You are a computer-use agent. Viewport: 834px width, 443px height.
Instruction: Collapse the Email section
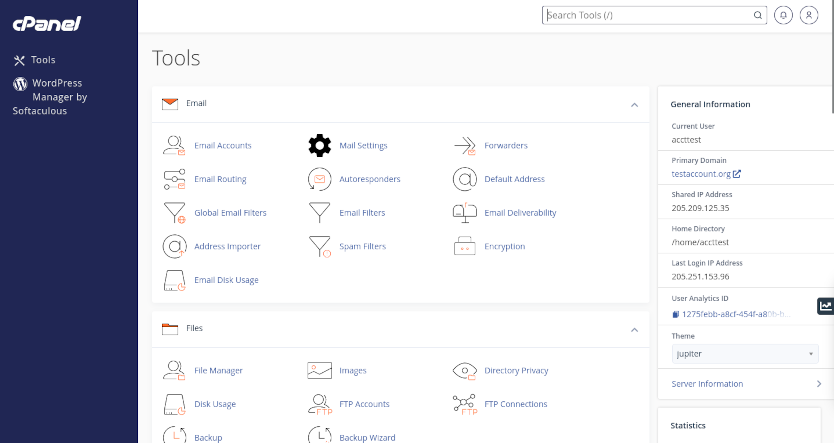click(x=634, y=103)
